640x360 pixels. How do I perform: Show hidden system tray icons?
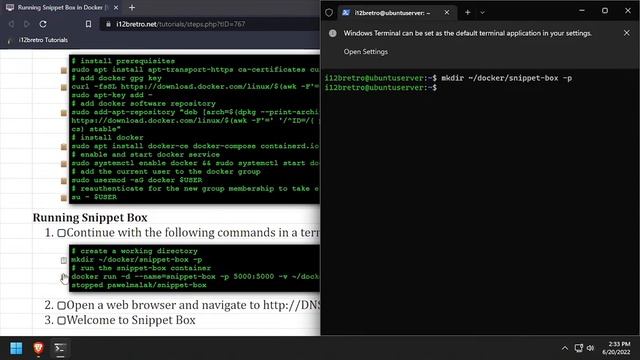(564, 348)
